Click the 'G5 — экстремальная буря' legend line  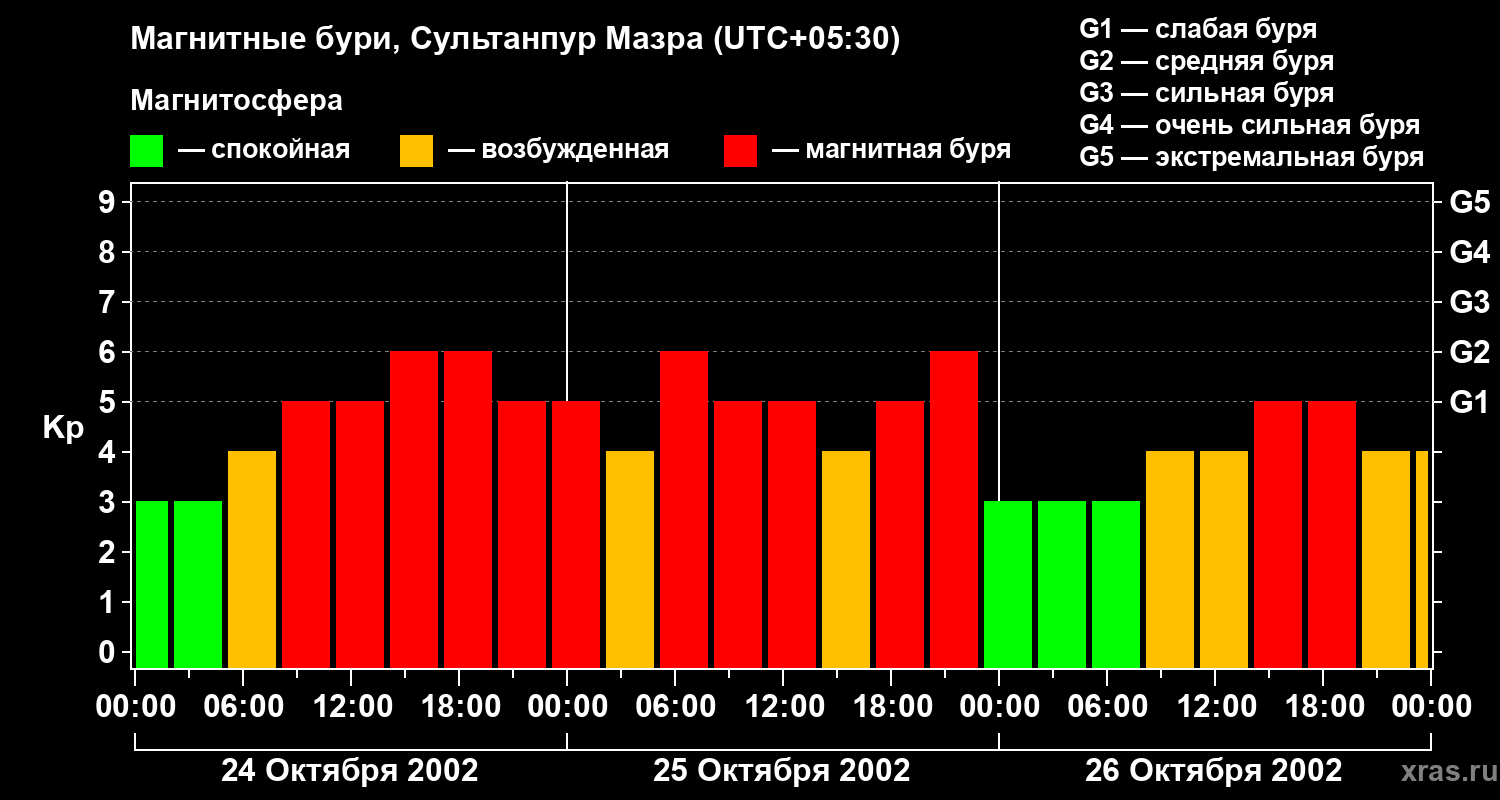(x=1251, y=157)
